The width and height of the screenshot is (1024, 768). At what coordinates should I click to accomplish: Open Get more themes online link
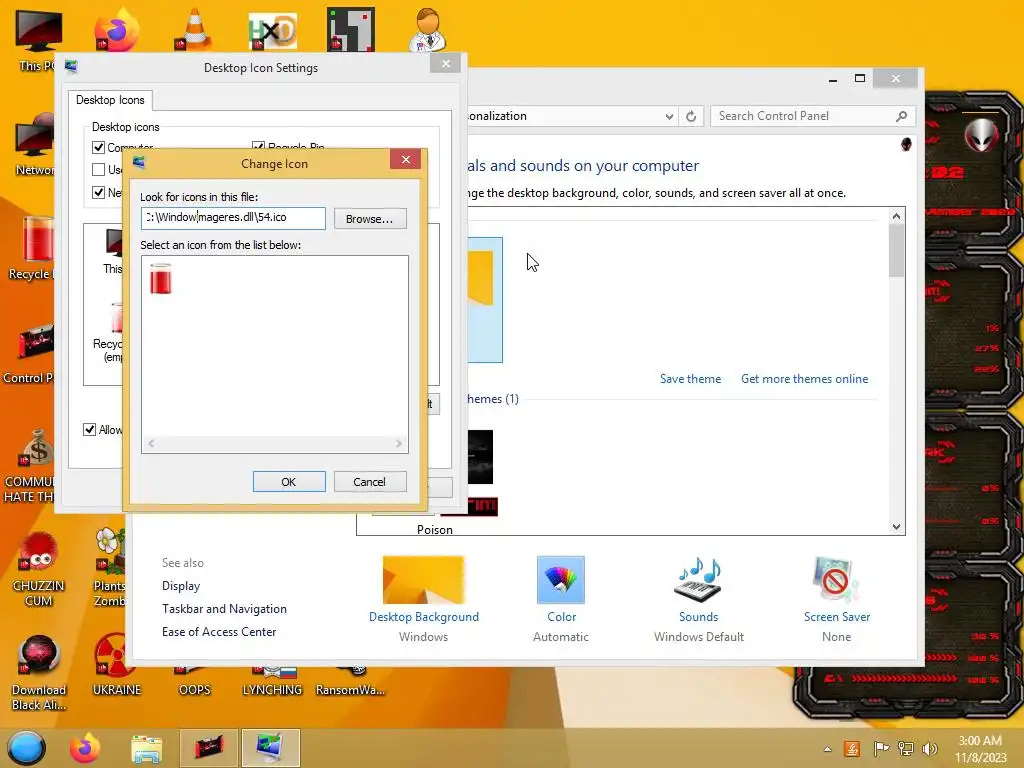(805, 379)
